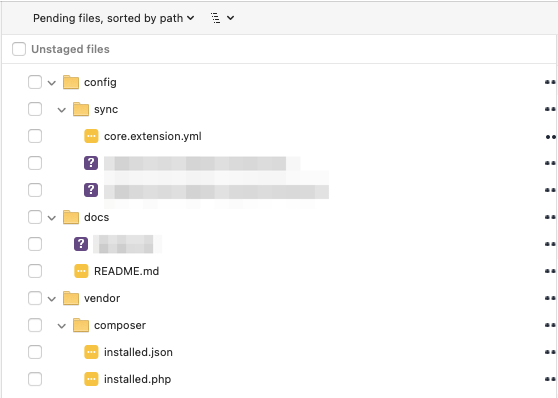This screenshot has width=558, height=398.
Task: Collapse the docs folder
Action: click(52, 218)
